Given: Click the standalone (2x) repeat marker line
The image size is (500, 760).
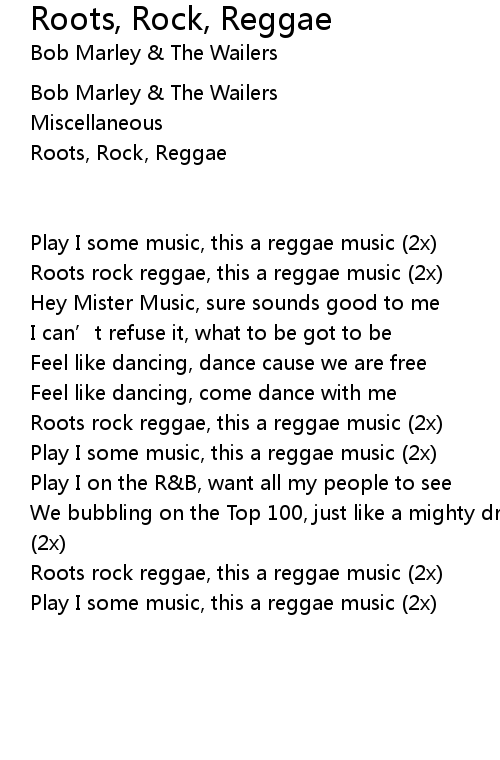Looking at the screenshot, I should tap(48, 543).
